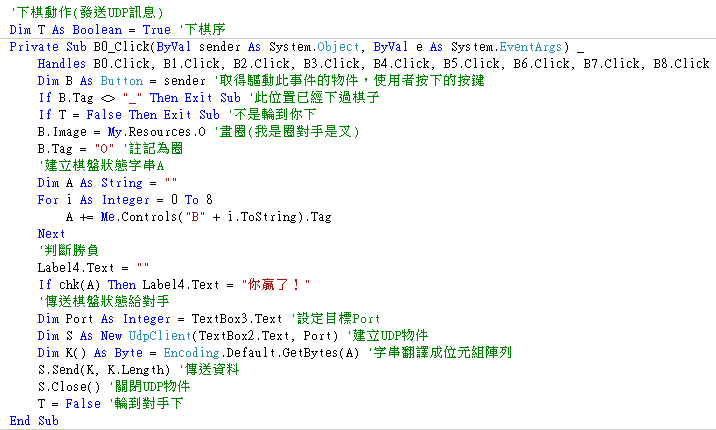Click the 'Handles B0.Click' line
Image resolution: width=716 pixels, height=430 pixels.
pos(373,64)
